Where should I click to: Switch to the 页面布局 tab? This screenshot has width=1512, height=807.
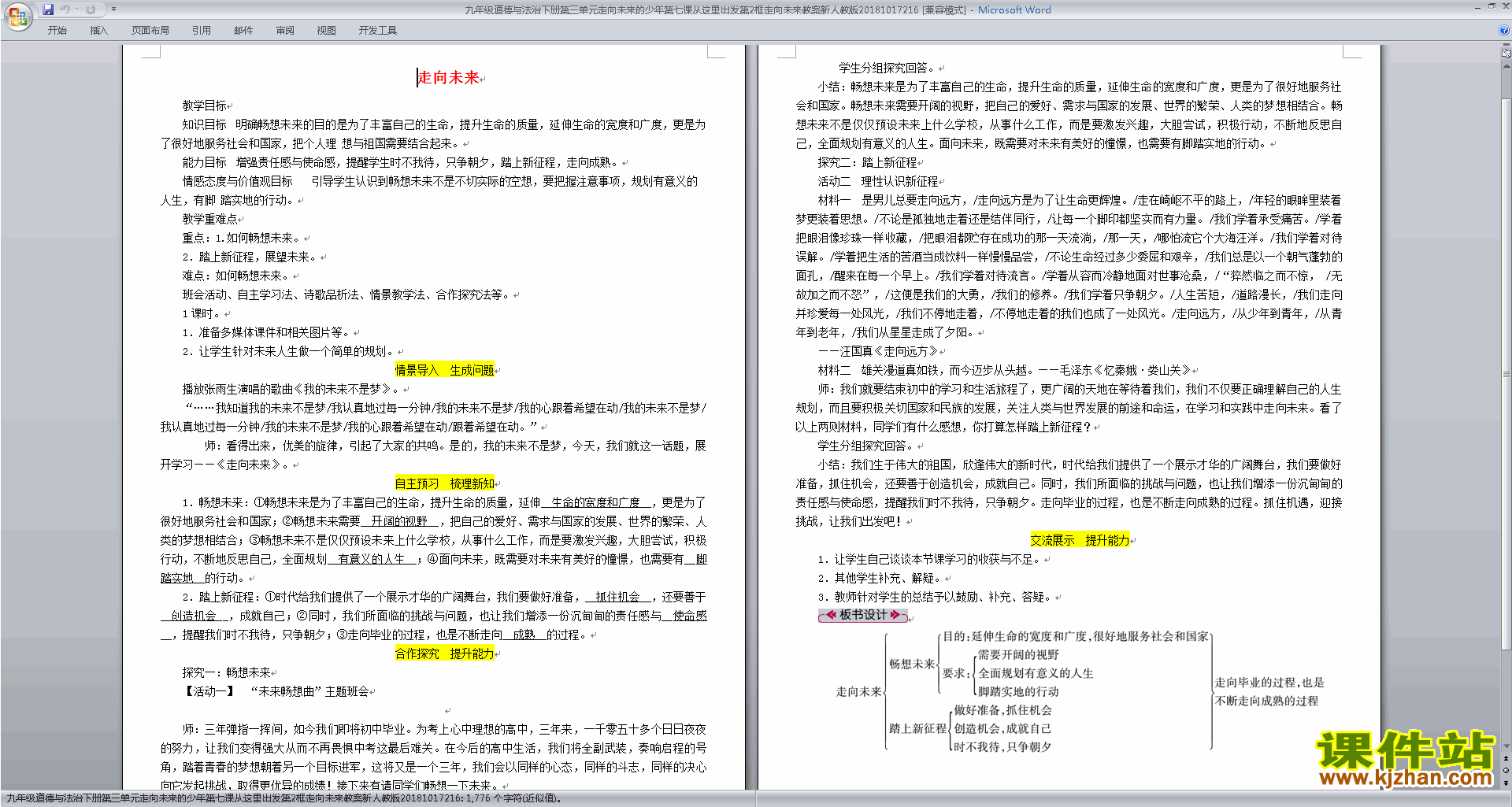(150, 30)
